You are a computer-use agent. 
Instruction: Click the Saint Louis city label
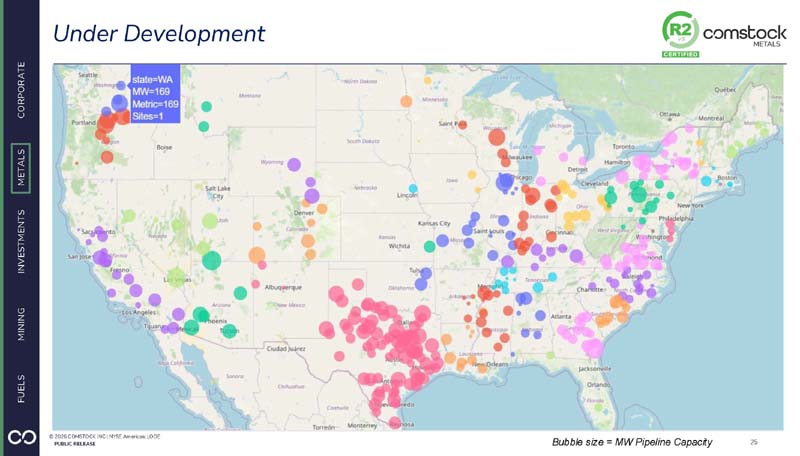pyautogui.click(x=489, y=231)
